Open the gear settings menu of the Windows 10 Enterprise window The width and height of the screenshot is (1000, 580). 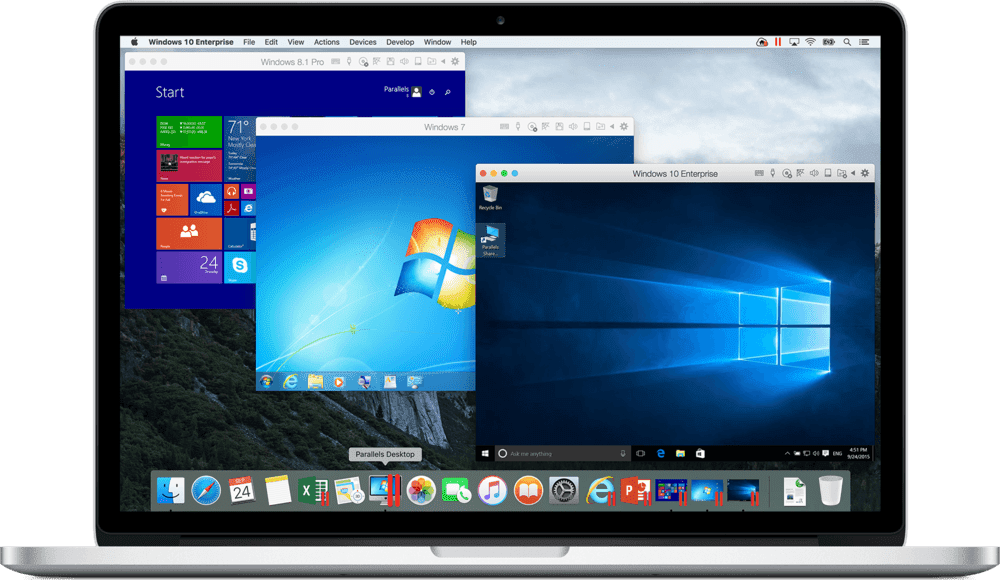tap(866, 173)
